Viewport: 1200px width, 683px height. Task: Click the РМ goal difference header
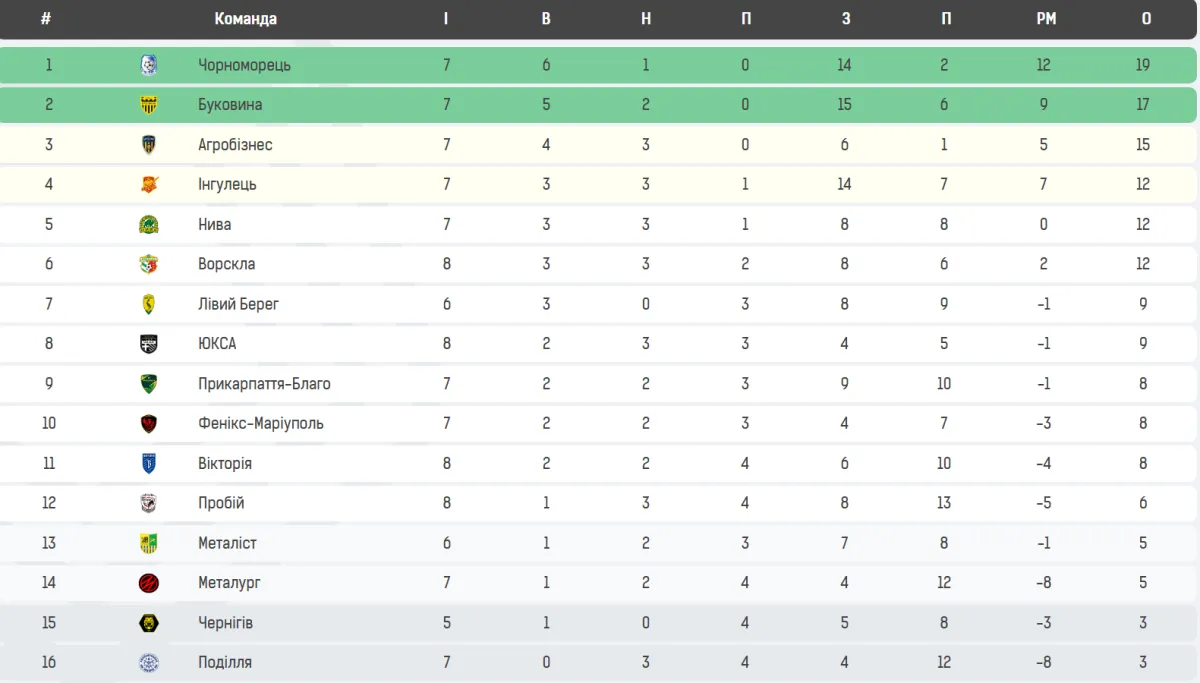1046,19
